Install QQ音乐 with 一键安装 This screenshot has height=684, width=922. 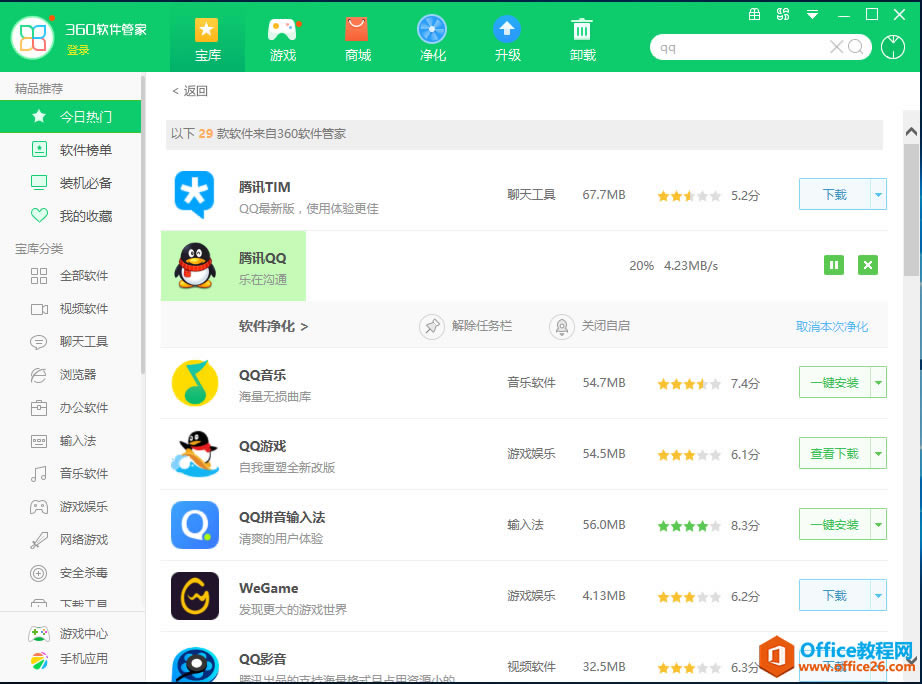tap(834, 382)
